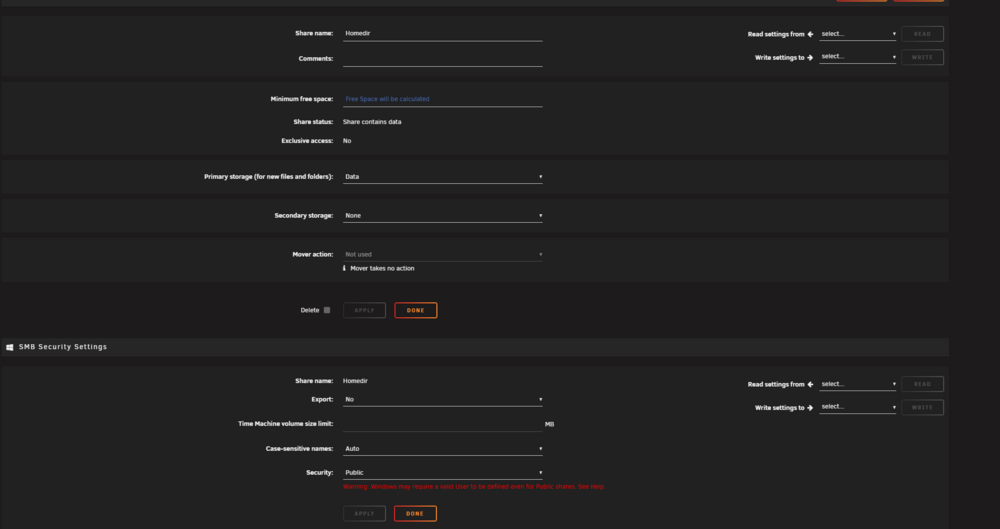Screen dimensions: 1000x529
Task: Click the Mover action label text
Action: 312,255
